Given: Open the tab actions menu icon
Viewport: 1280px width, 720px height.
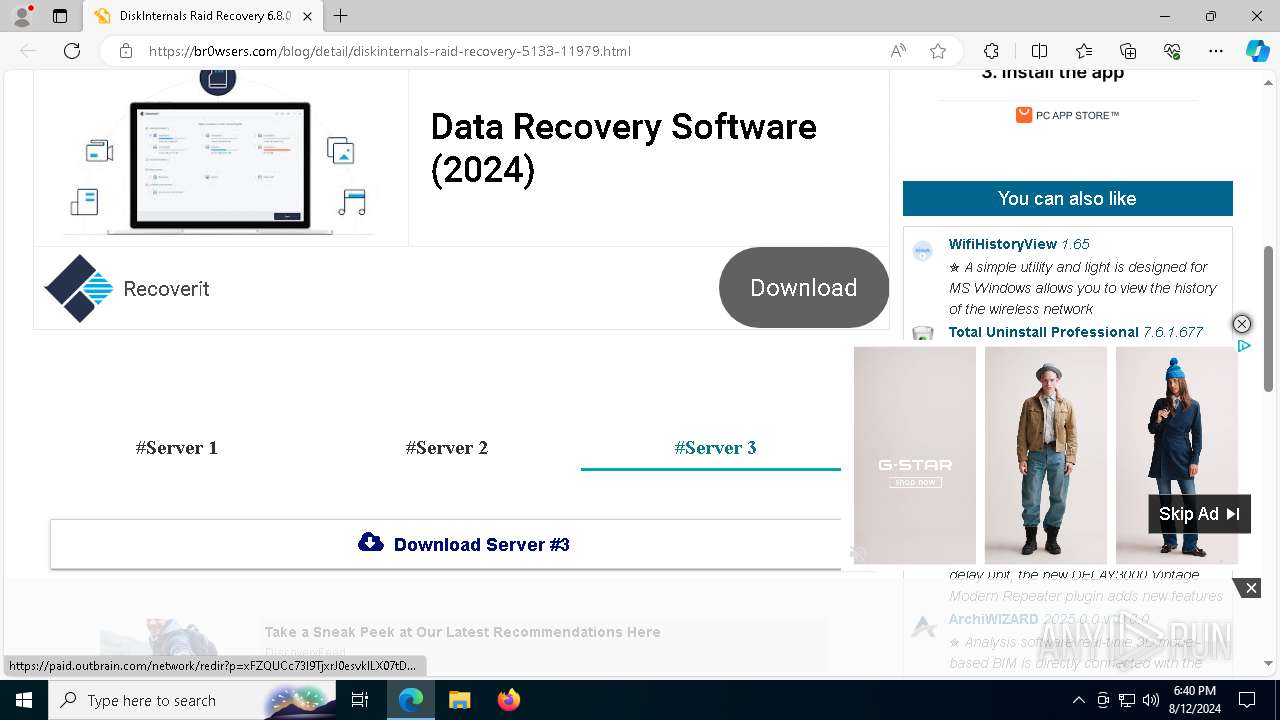Looking at the screenshot, I should (60, 16).
